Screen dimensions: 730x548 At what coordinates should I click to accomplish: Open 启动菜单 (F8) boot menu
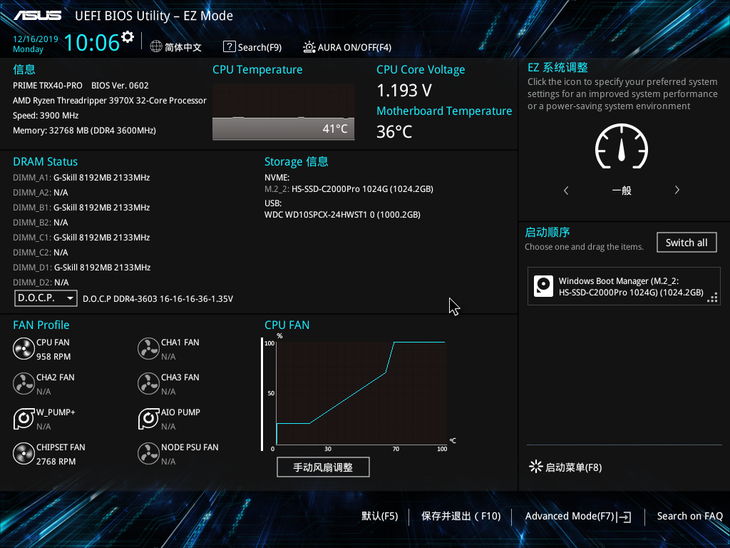pos(566,467)
